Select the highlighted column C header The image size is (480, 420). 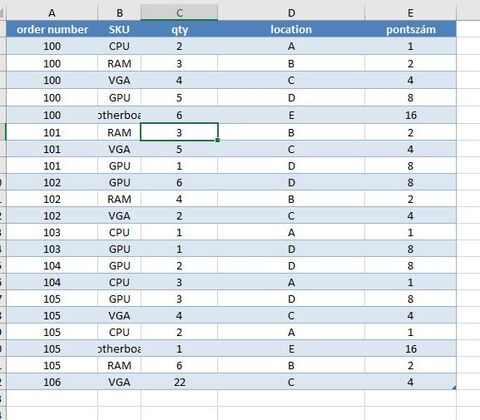tap(179, 13)
